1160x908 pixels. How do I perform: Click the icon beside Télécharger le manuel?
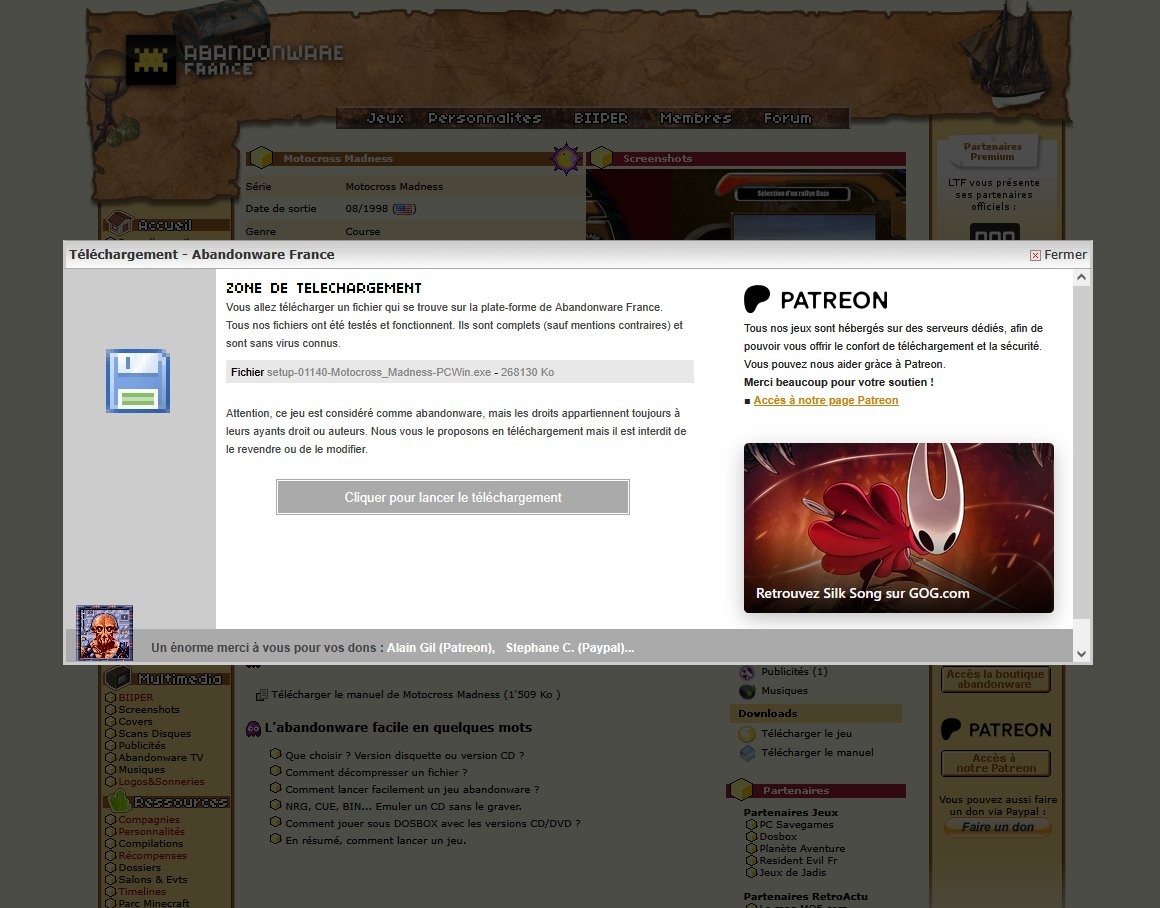coord(747,753)
